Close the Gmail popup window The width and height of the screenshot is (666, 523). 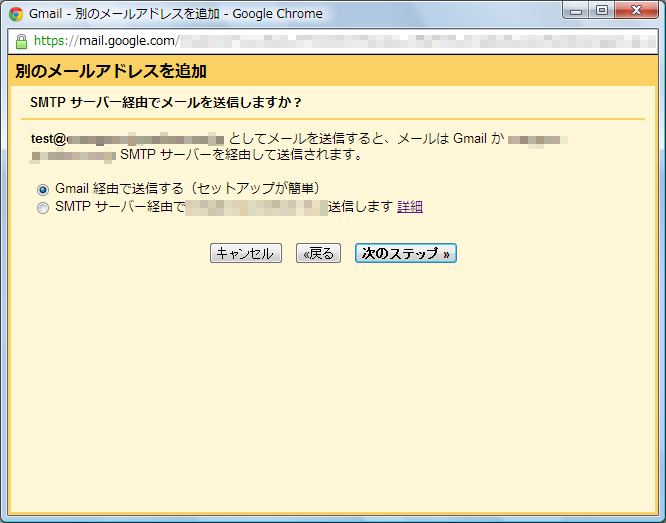pos(635,11)
